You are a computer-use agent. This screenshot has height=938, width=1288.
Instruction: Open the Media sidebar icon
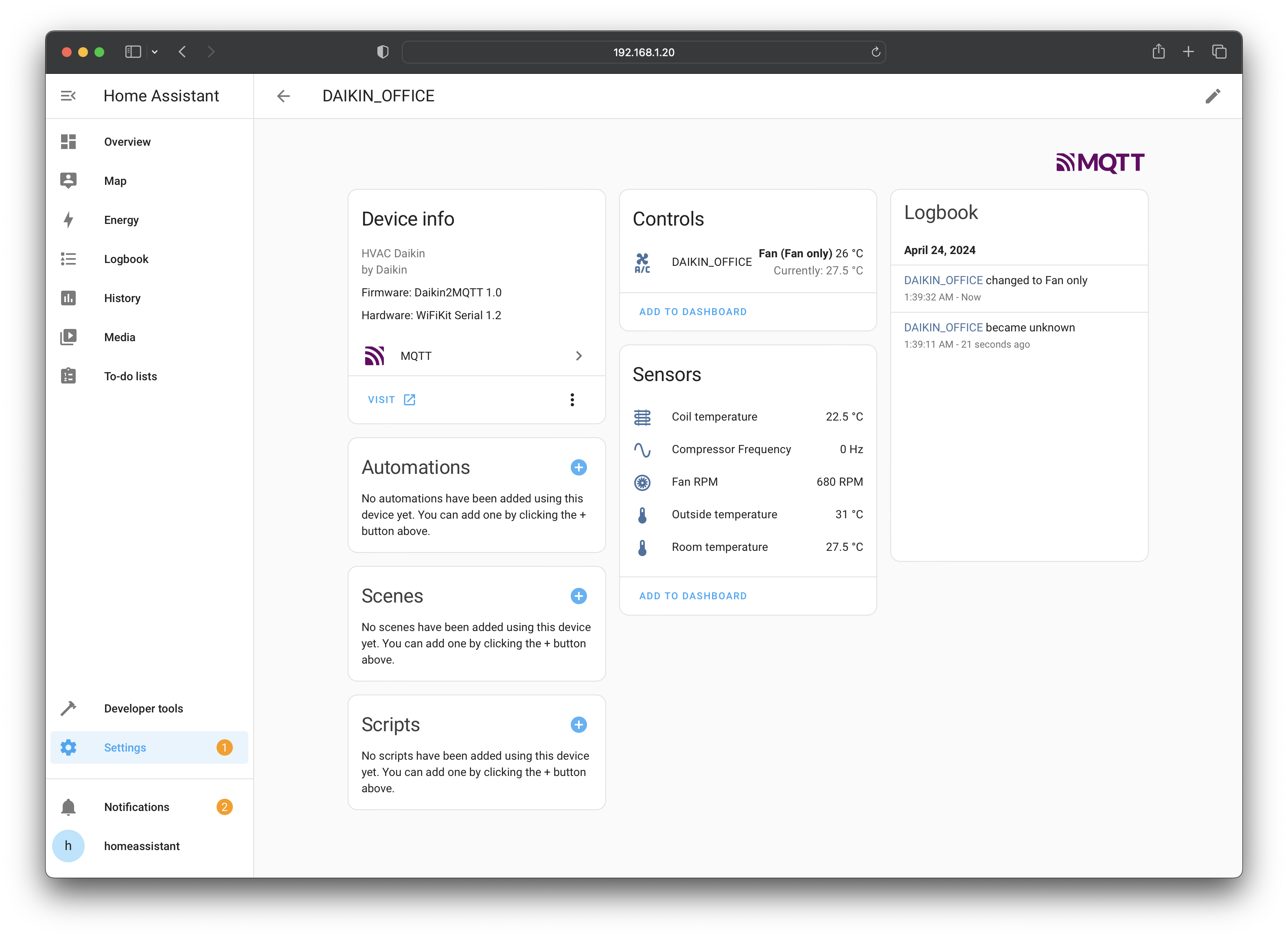coord(68,337)
